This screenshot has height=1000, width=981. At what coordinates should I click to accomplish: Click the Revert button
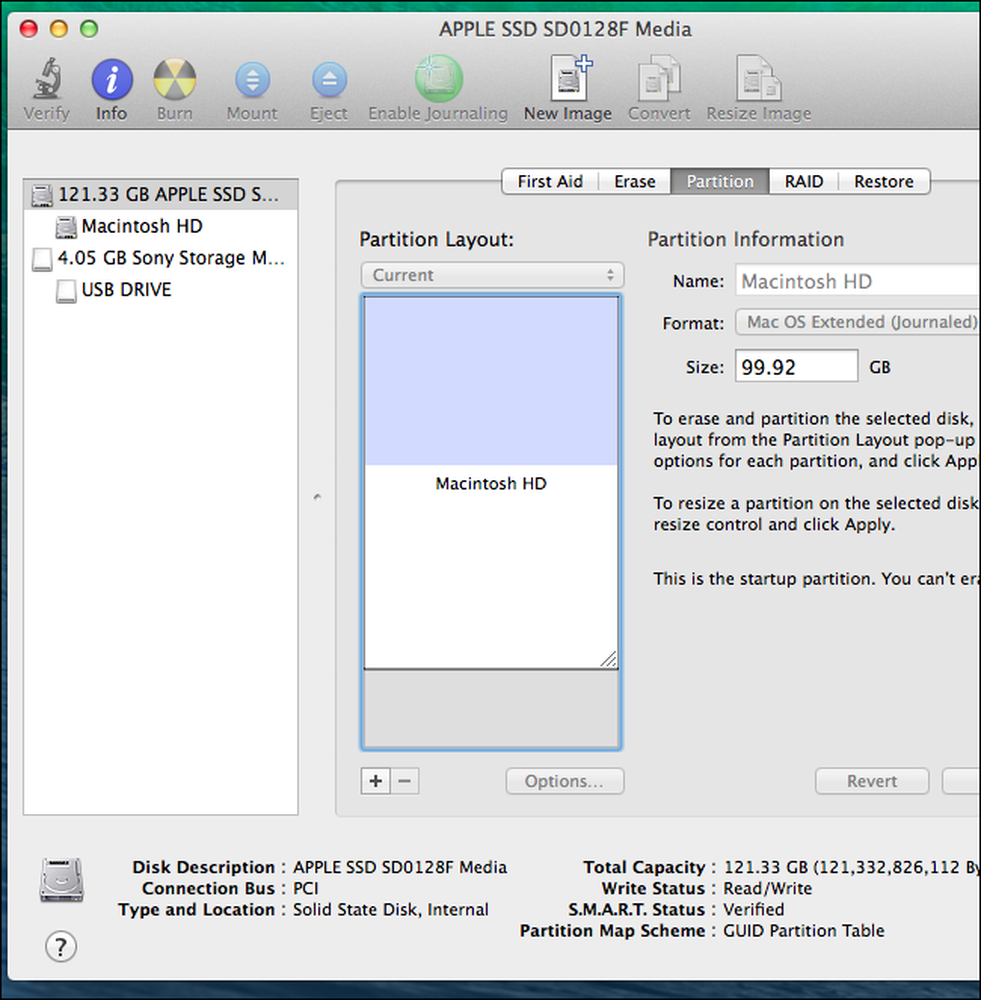click(872, 781)
